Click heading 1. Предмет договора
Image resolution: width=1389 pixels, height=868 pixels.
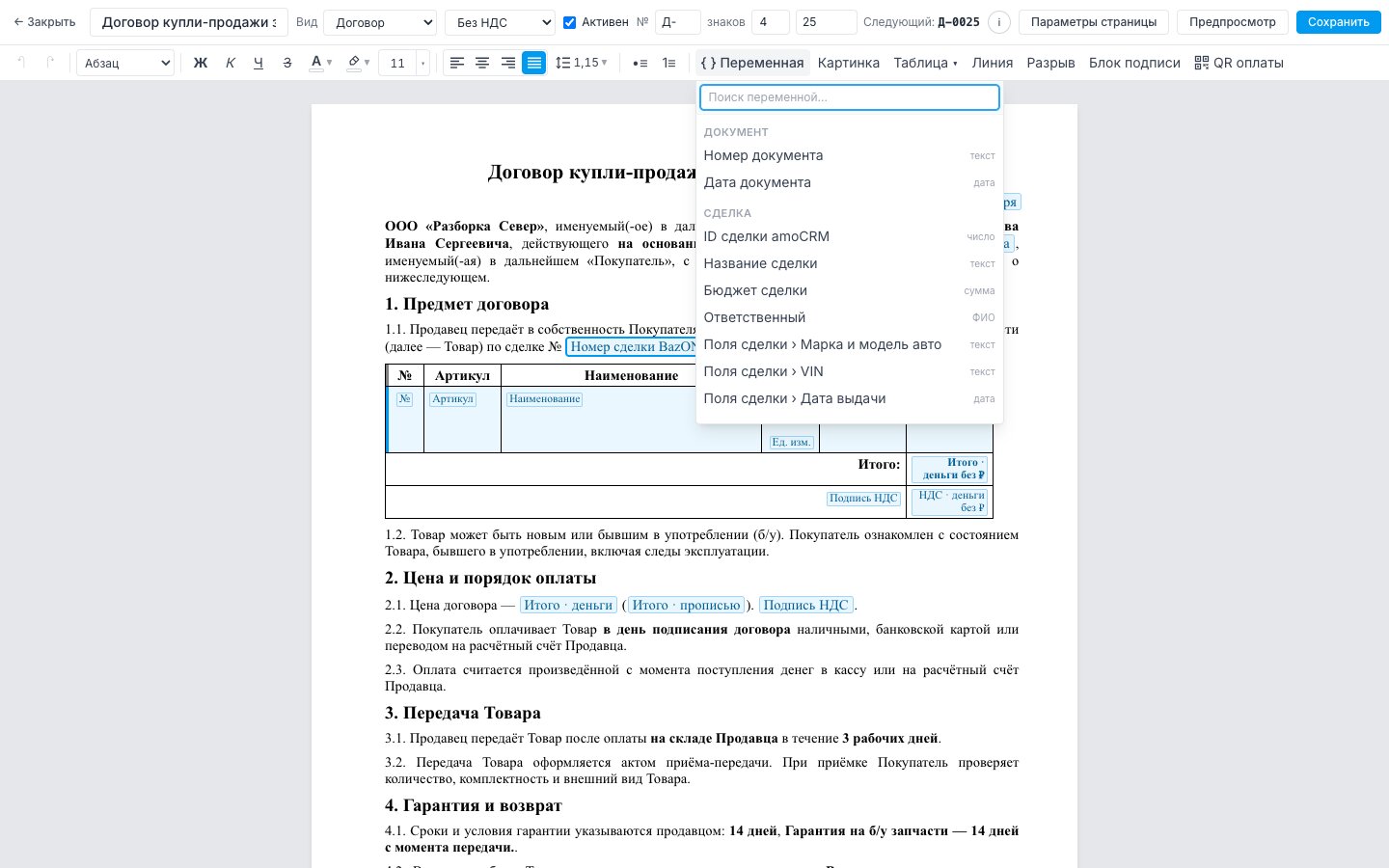pos(467,304)
